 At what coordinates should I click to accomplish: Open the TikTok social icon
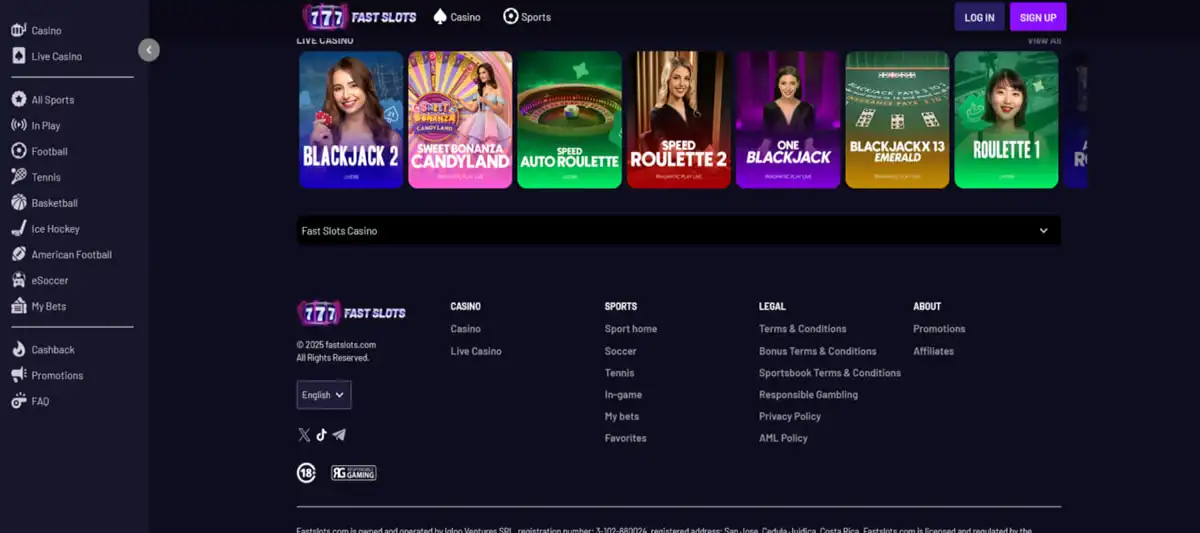pos(321,434)
